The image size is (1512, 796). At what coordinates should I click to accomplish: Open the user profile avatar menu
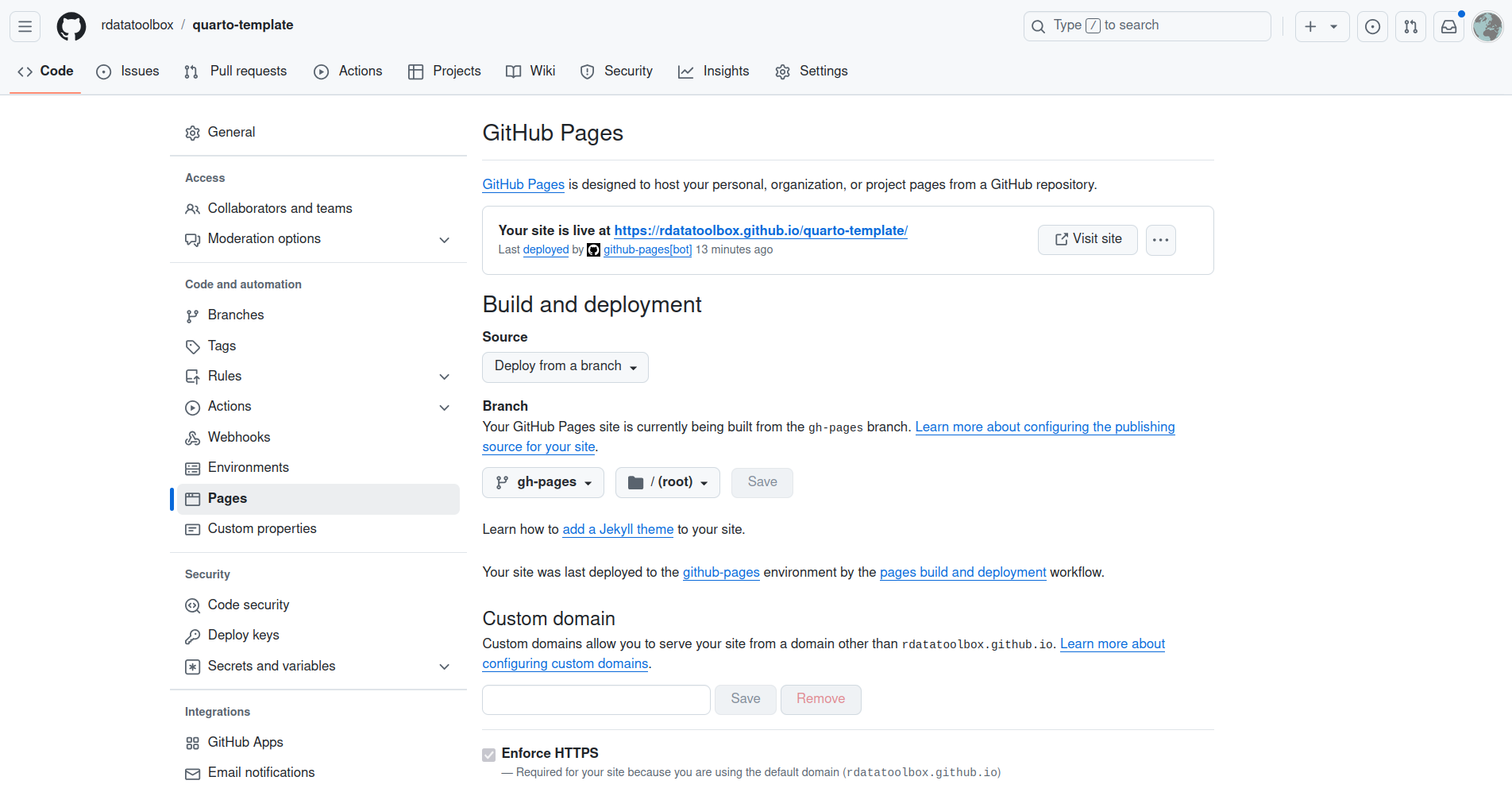point(1487,26)
